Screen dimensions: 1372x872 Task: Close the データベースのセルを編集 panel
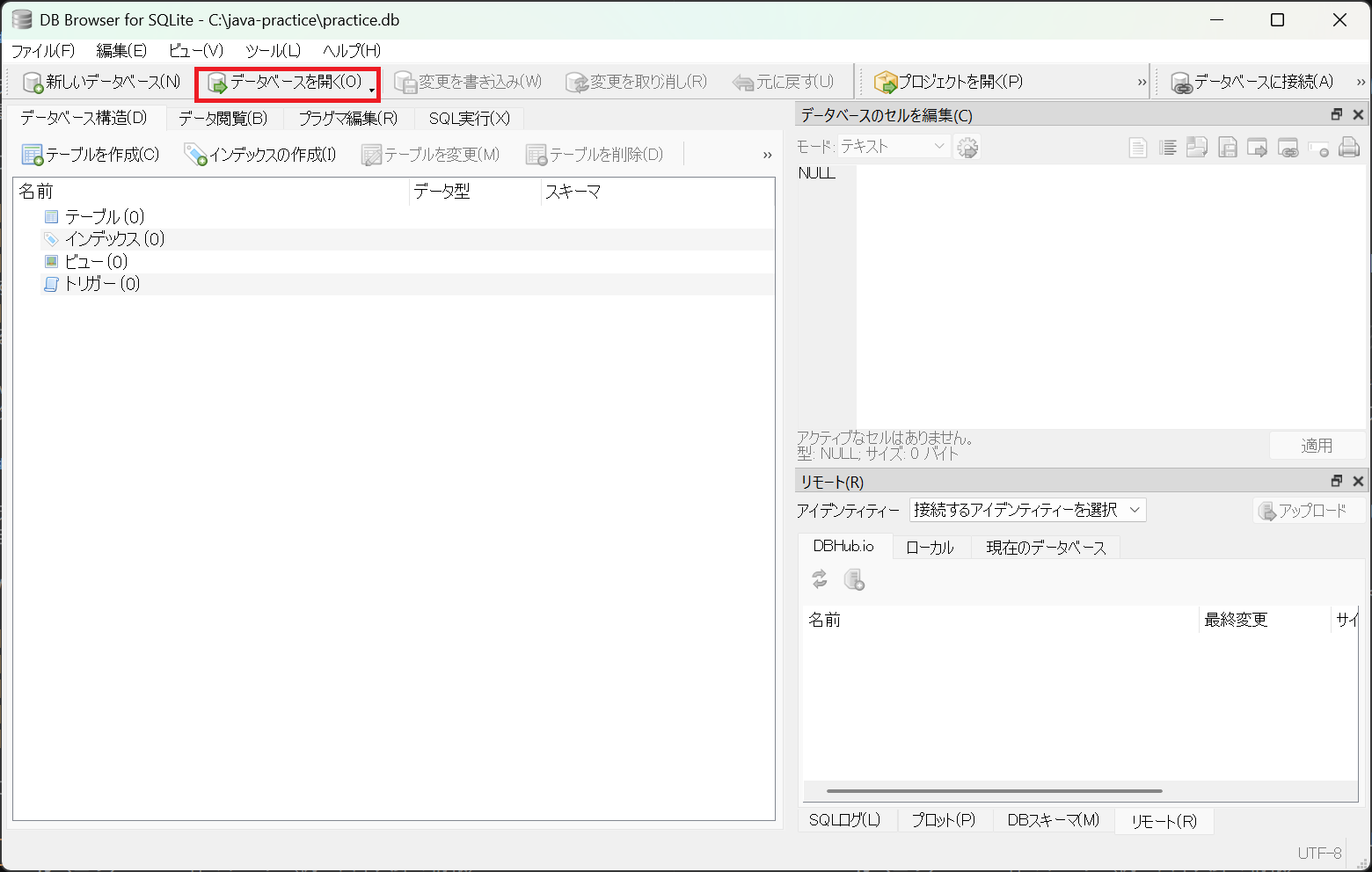point(1358,115)
